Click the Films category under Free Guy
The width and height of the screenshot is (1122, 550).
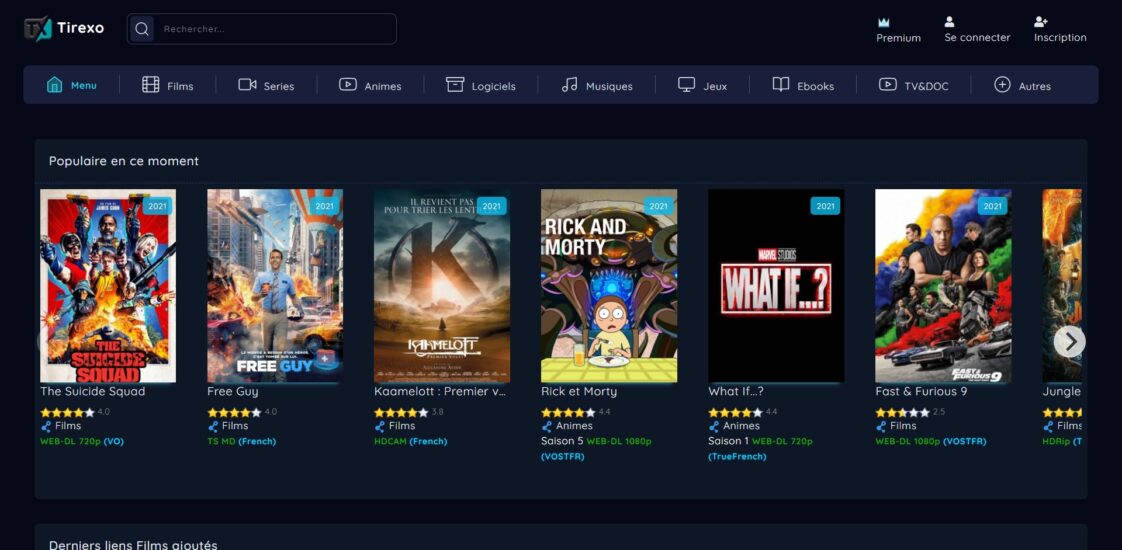pos(234,426)
